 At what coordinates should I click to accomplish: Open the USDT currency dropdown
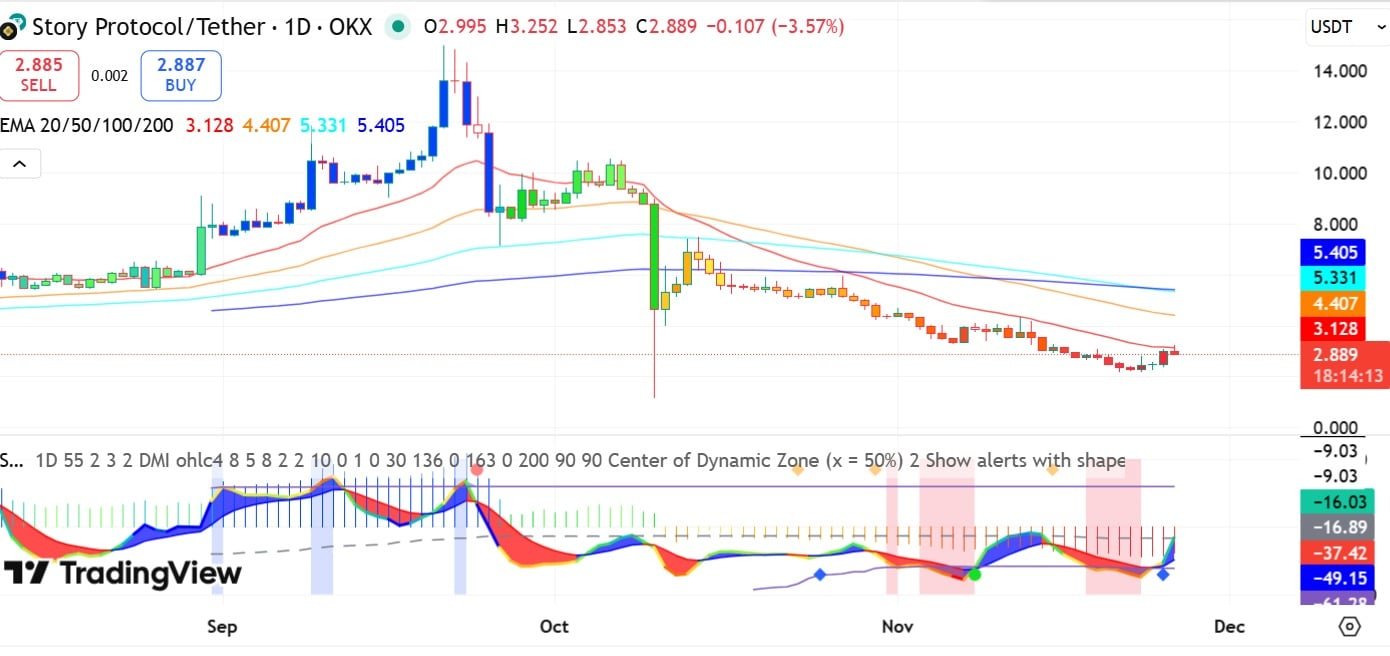[1345, 27]
